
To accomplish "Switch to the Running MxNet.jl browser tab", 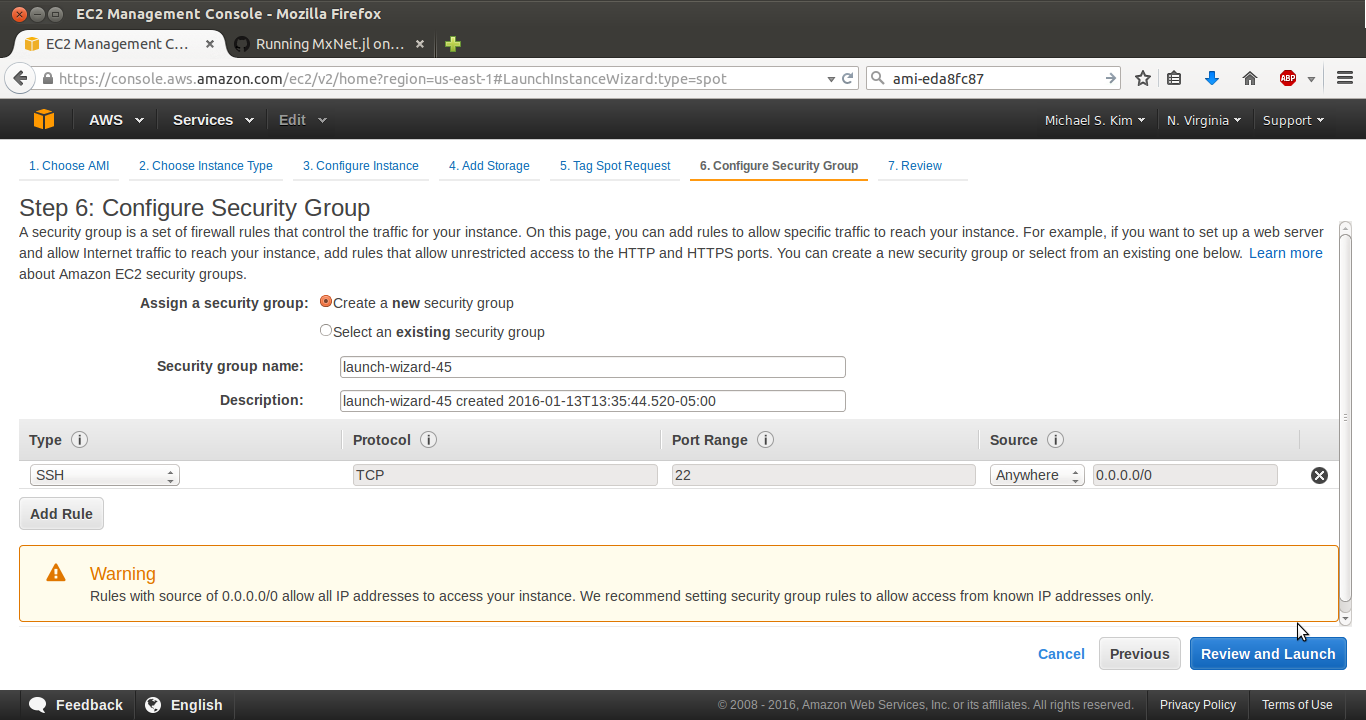I will (x=329, y=44).
